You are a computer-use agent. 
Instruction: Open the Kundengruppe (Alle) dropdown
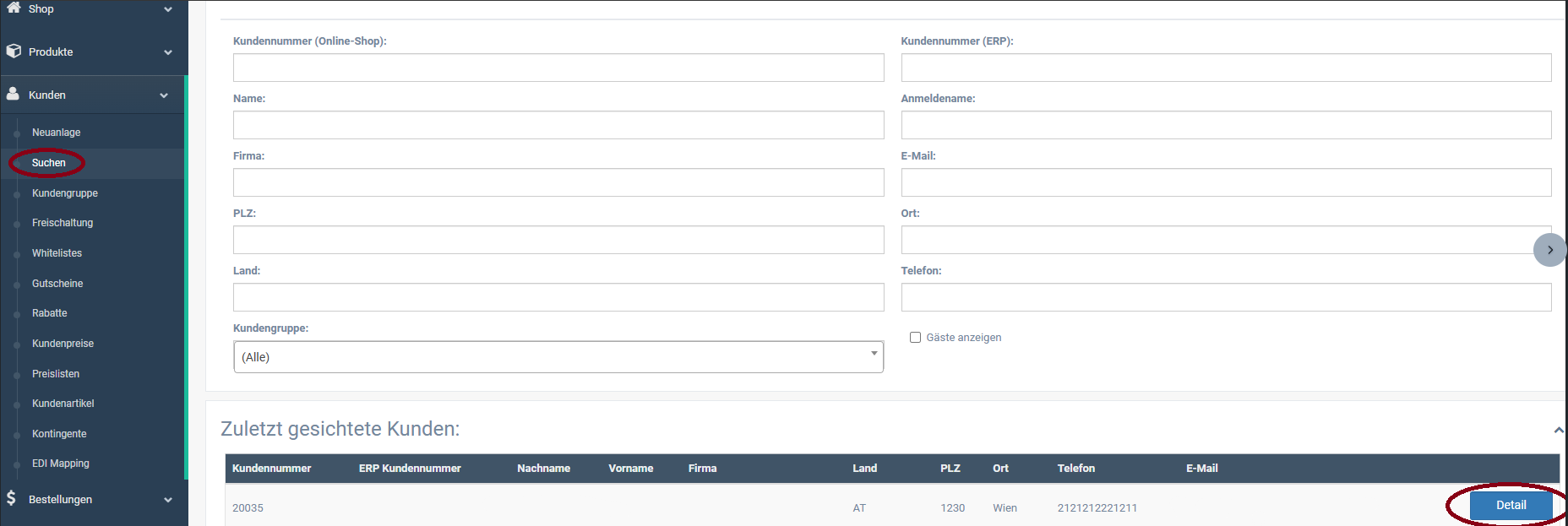pos(558,357)
